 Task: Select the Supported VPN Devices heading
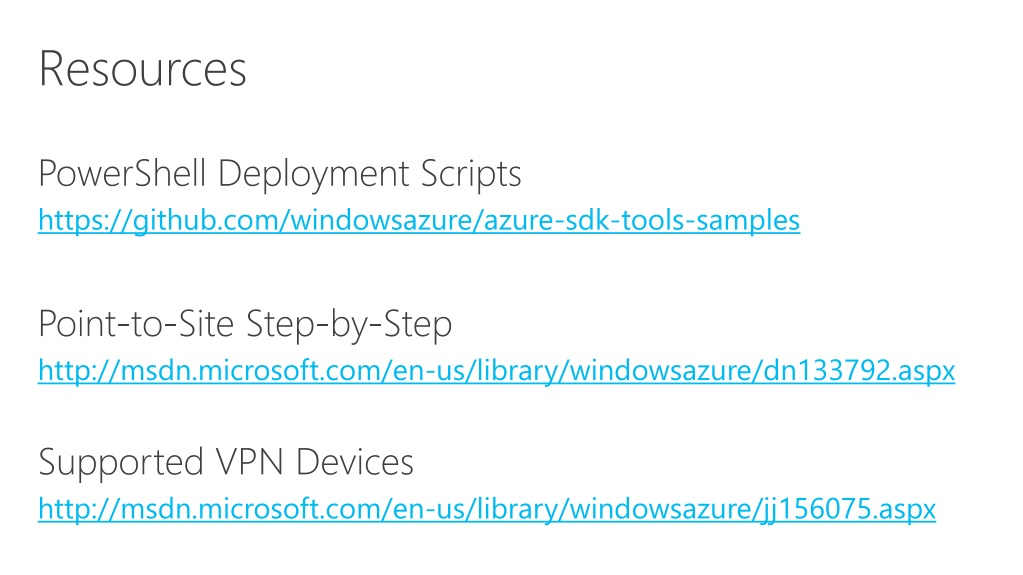click(x=226, y=462)
